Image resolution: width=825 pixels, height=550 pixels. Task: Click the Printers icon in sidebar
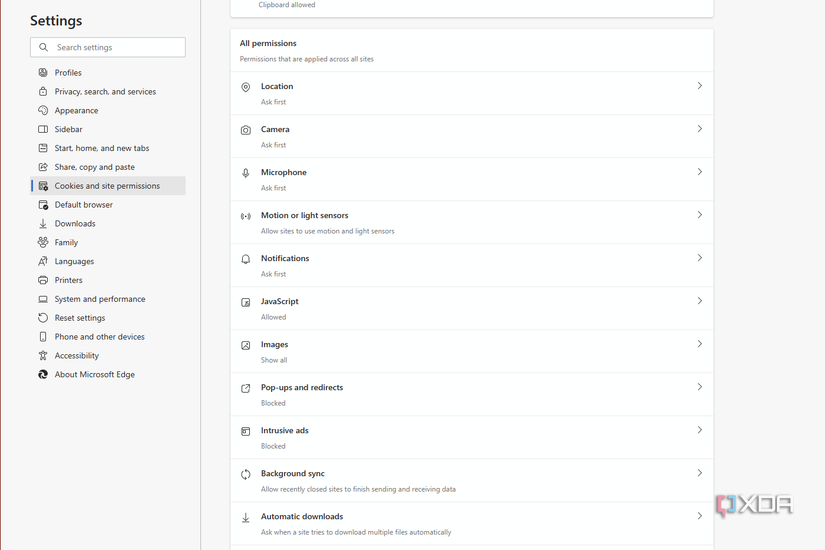tap(43, 280)
